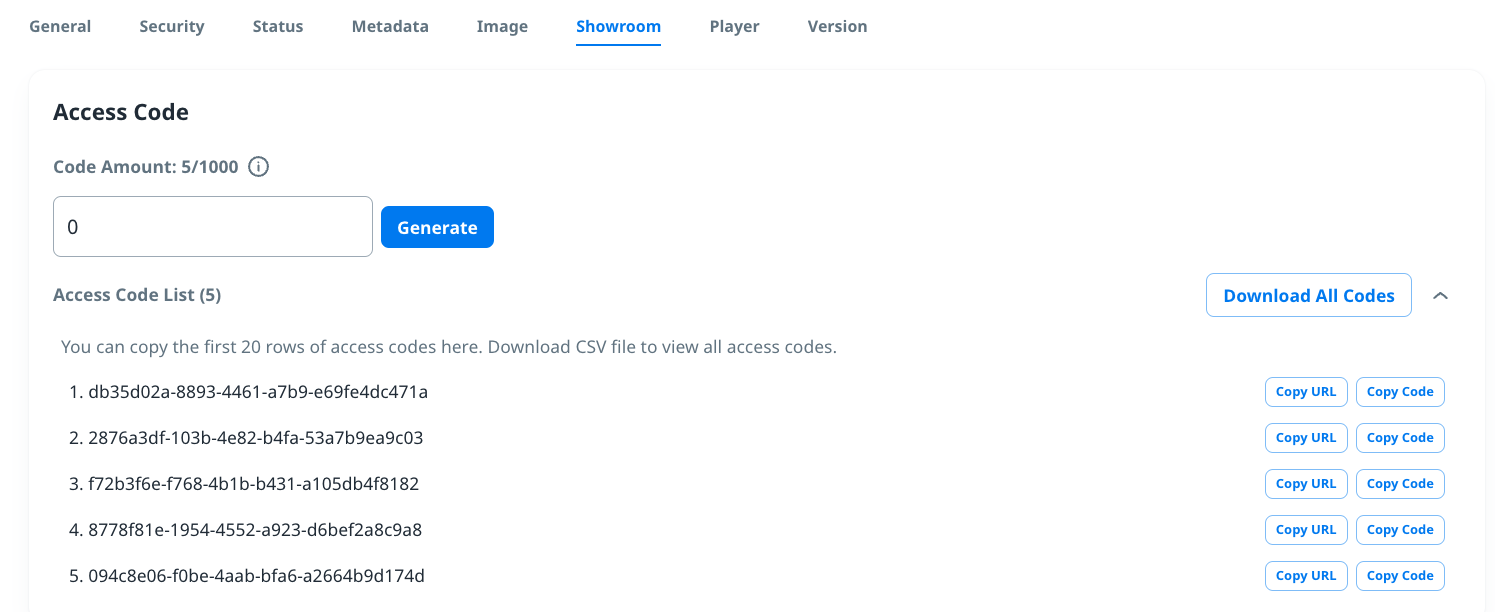The image size is (1495, 612).
Task: Copy URL for code 8778f81e
Action: tap(1306, 530)
